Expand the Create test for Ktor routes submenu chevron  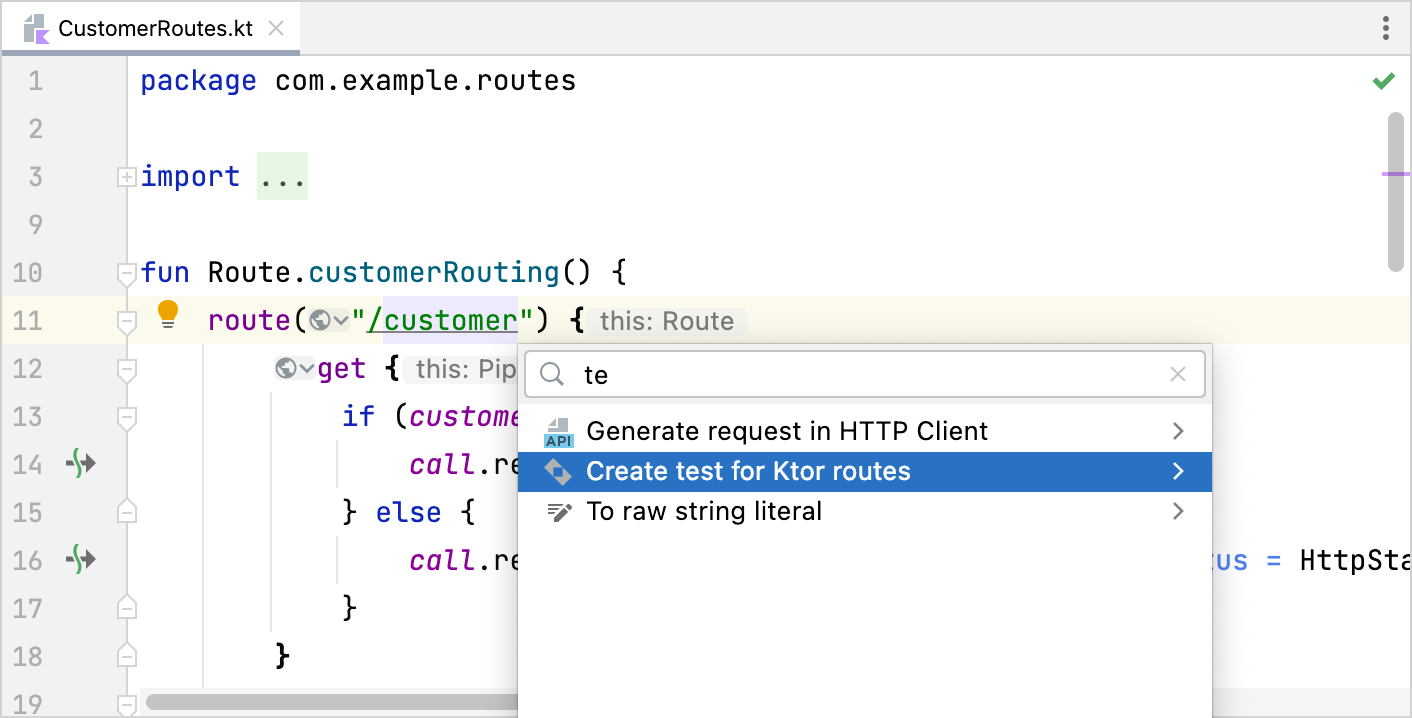[1178, 471]
